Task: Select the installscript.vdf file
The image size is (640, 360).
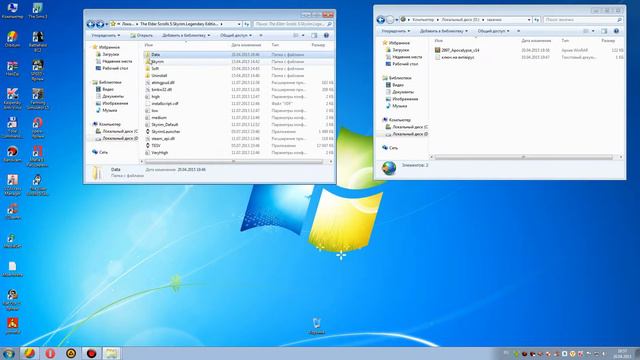Action: 162,104
